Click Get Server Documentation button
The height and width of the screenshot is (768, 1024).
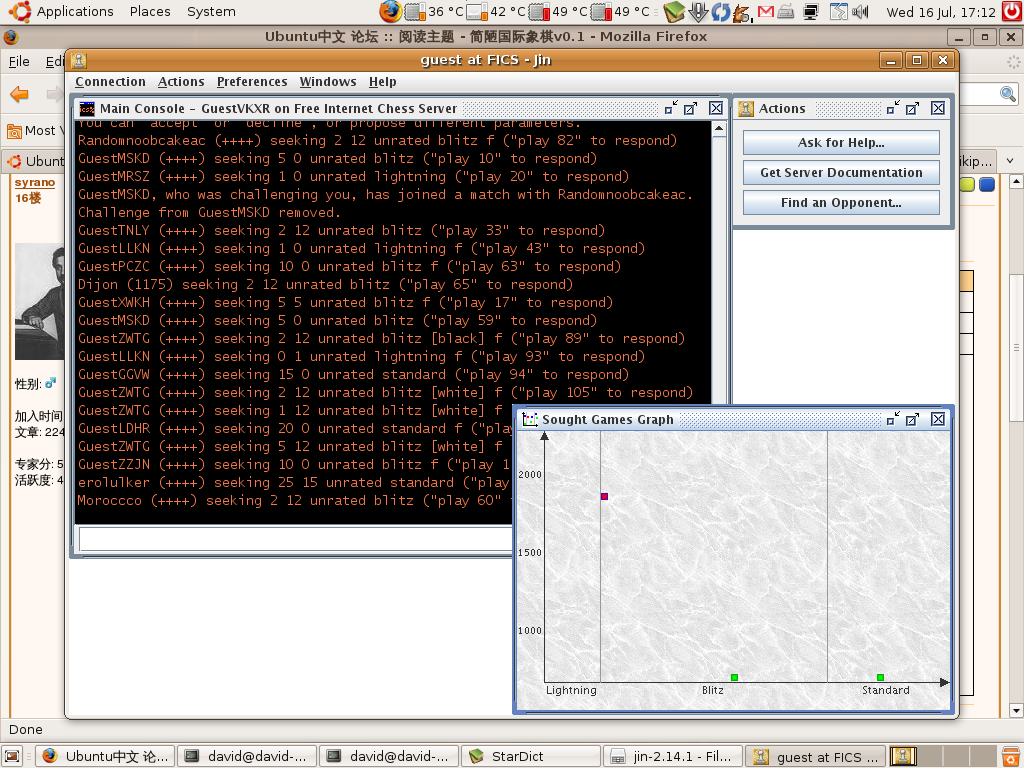pos(841,172)
